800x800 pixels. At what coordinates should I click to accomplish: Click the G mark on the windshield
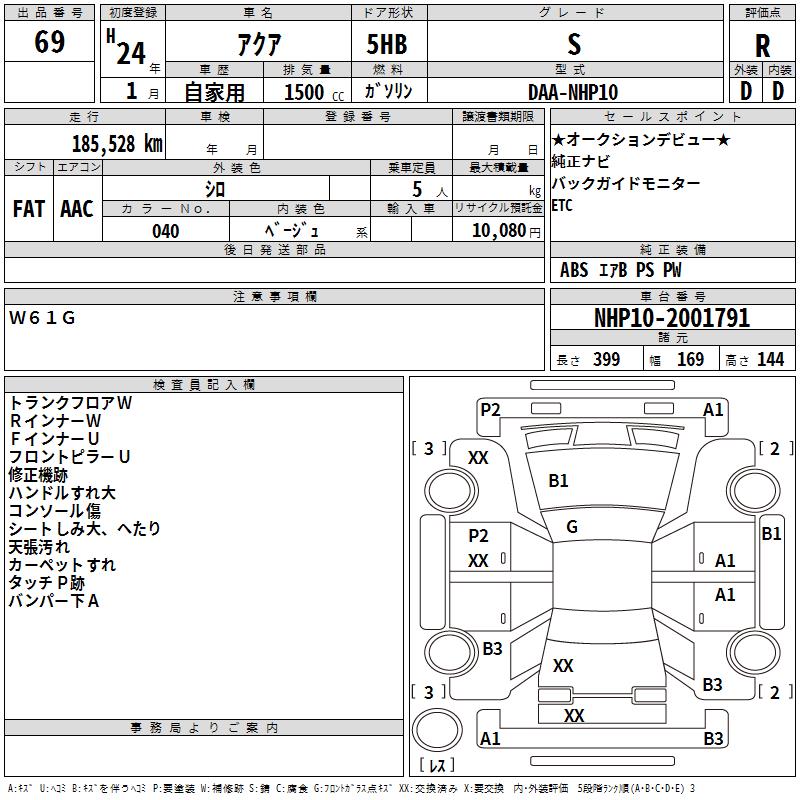[x=572, y=527]
